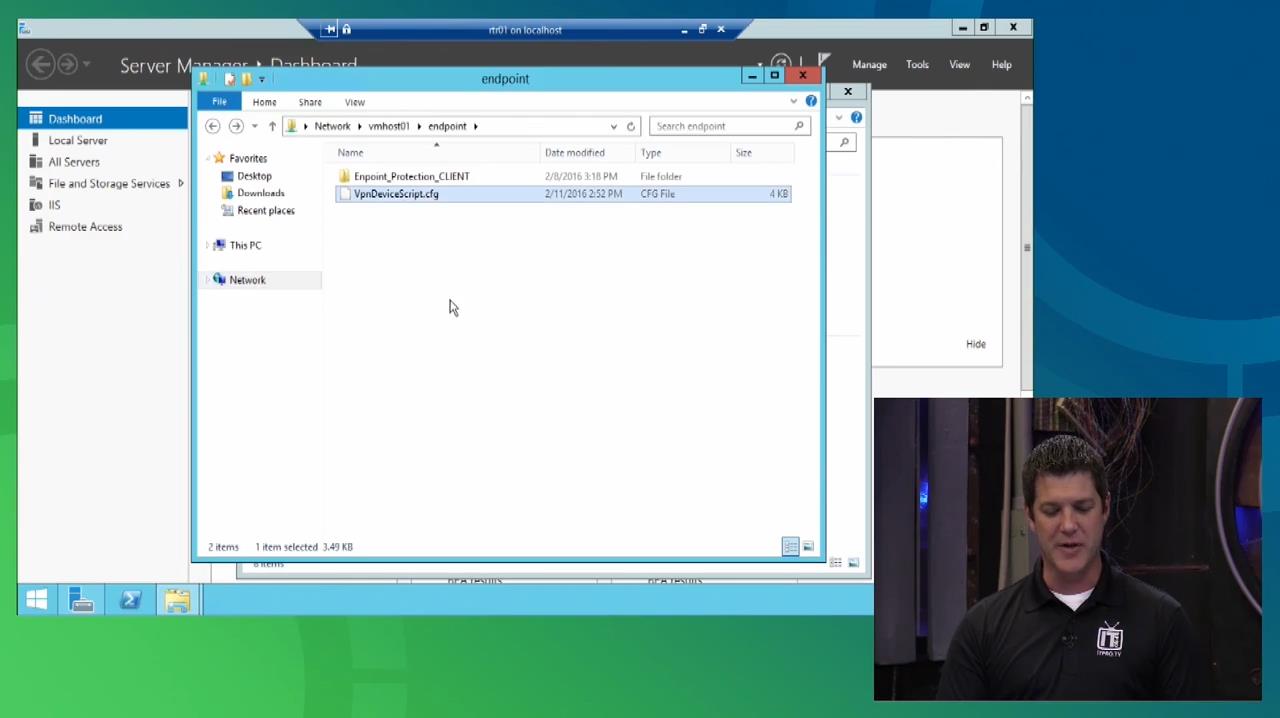Open Desktop in Favorites
The height and width of the screenshot is (718, 1280).
pyautogui.click(x=254, y=176)
